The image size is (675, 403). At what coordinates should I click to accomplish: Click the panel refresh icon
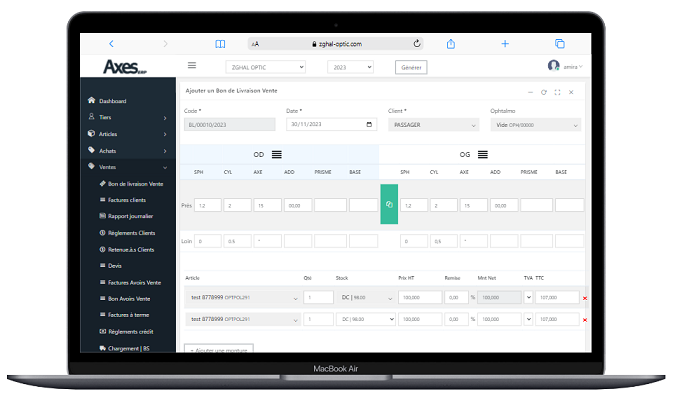[544, 92]
